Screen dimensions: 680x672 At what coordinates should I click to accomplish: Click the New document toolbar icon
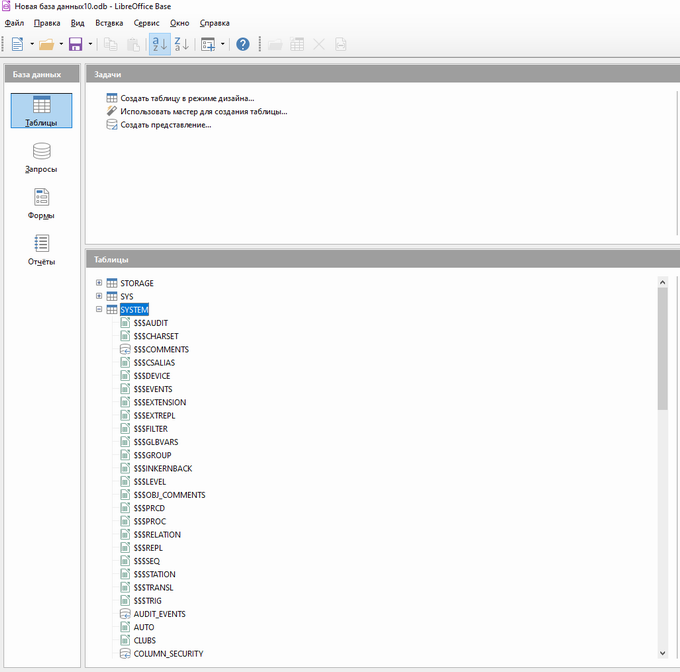coord(17,44)
